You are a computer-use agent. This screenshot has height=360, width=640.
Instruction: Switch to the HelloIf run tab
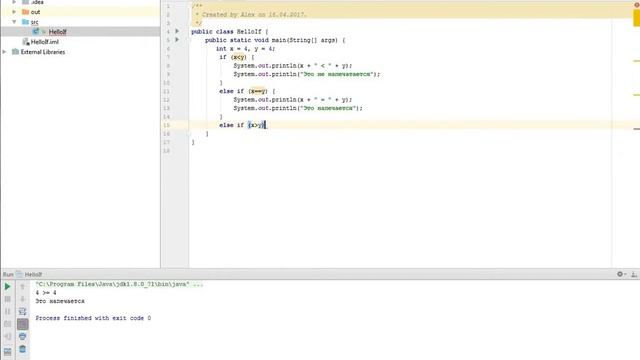[29, 274]
